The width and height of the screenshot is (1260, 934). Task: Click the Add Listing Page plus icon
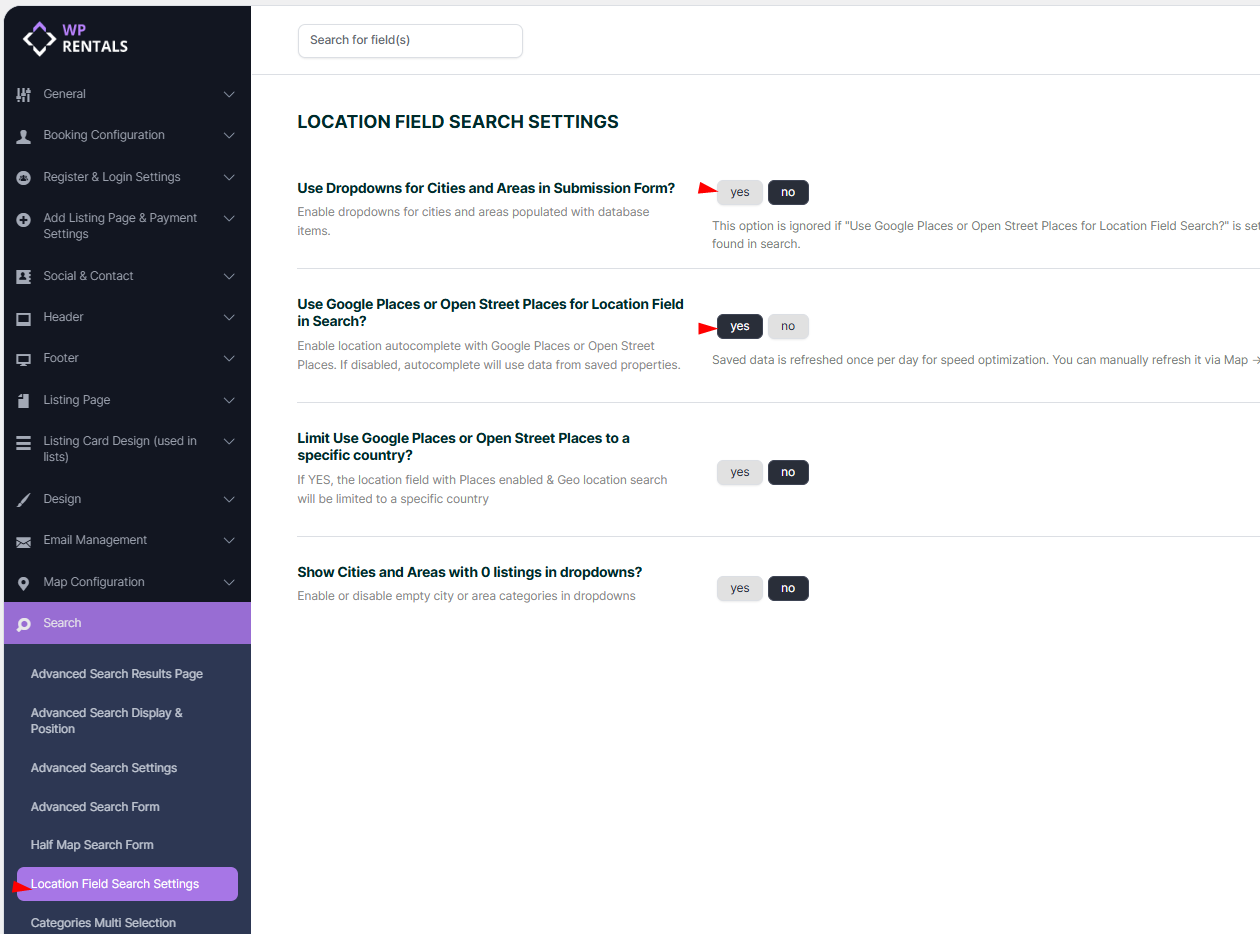24,219
